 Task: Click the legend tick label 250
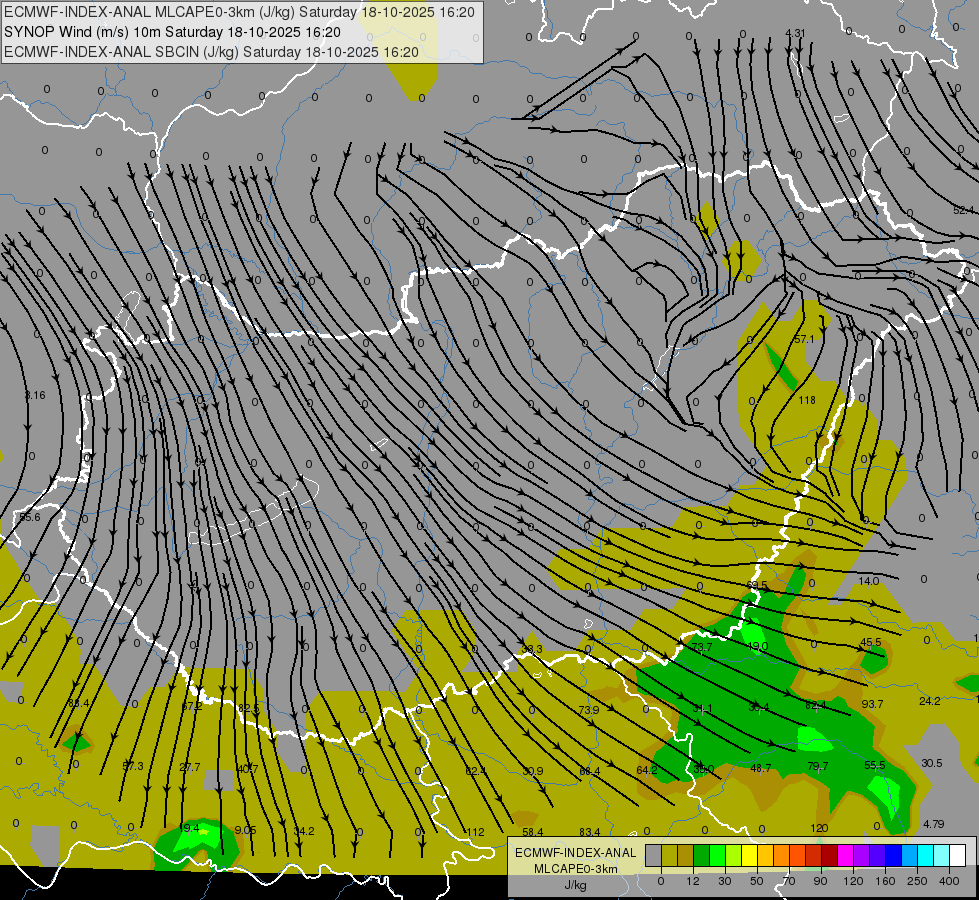tap(917, 881)
